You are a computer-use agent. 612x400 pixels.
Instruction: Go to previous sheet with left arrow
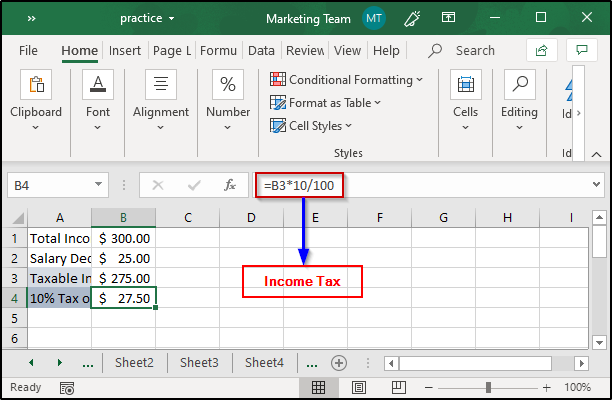tap(31, 363)
